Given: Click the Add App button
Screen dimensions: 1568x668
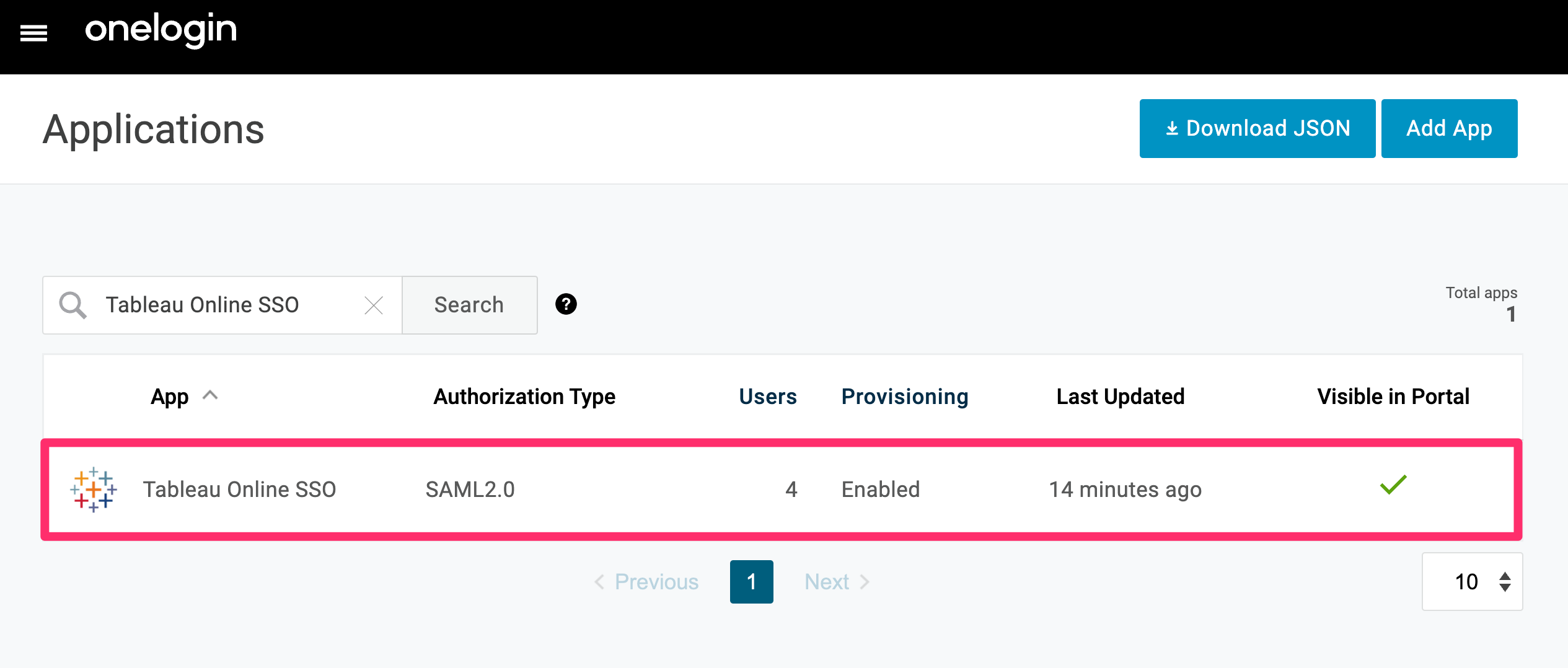Looking at the screenshot, I should click(1449, 128).
